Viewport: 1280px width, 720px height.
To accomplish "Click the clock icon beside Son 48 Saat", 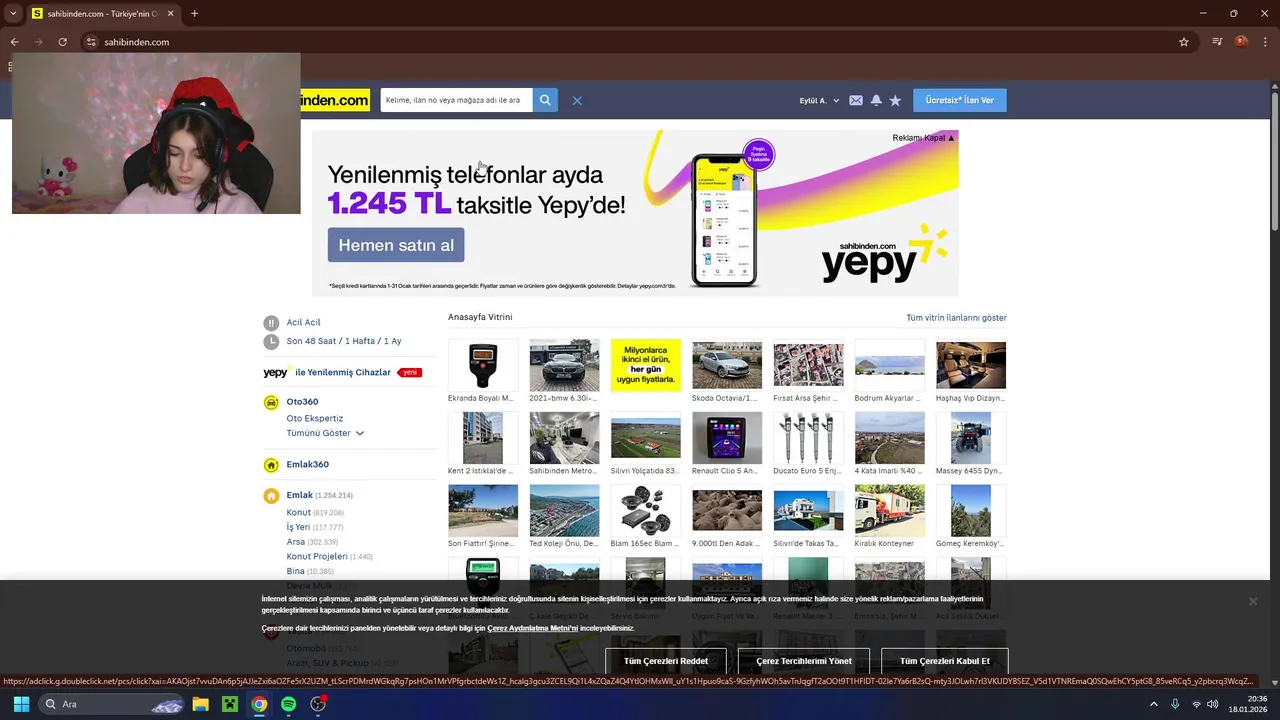I will point(271,342).
